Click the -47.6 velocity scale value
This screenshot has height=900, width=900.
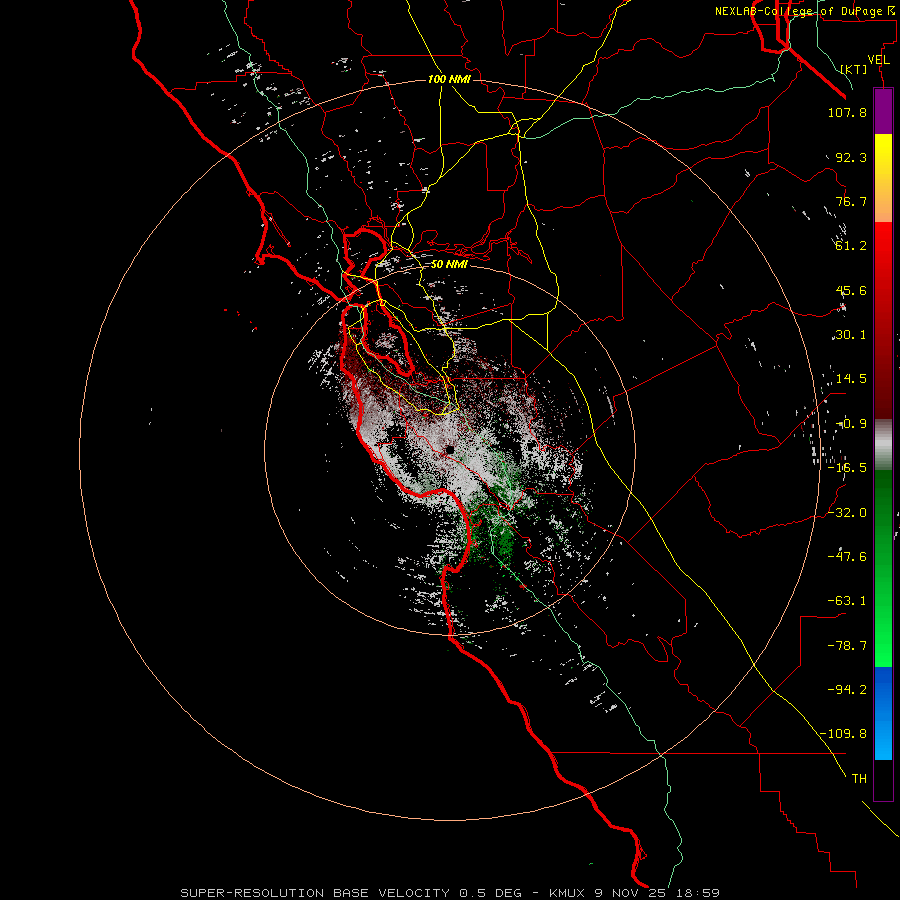click(x=847, y=557)
